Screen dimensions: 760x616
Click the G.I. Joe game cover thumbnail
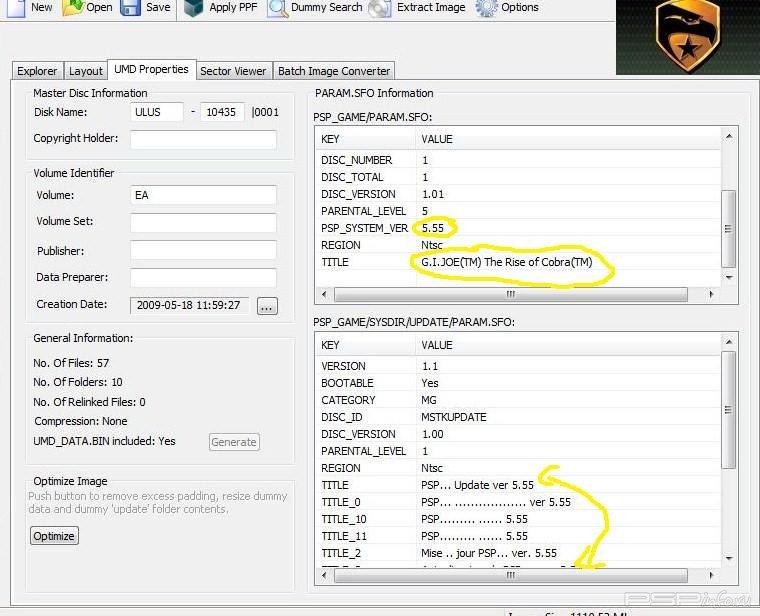[687, 37]
